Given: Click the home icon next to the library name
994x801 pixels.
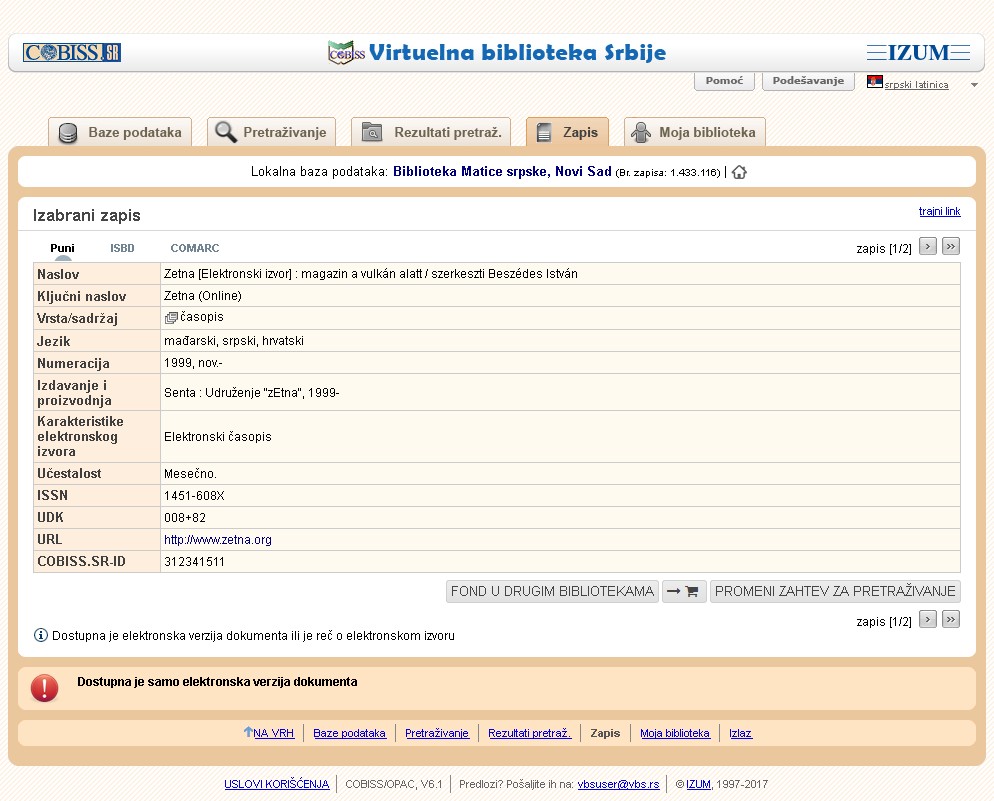Looking at the screenshot, I should pos(739,172).
